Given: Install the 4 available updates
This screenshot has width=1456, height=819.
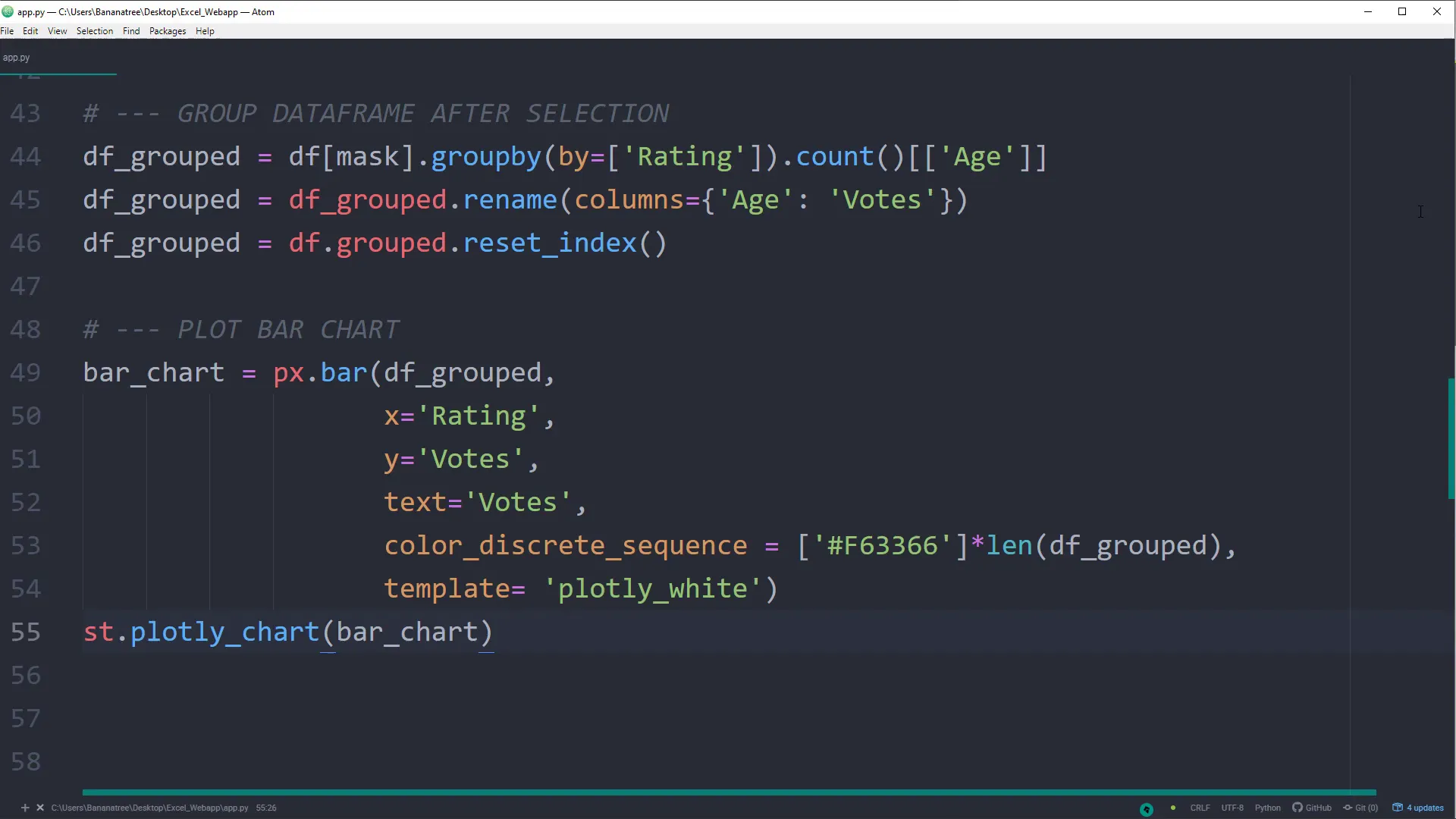Looking at the screenshot, I should [1418, 808].
